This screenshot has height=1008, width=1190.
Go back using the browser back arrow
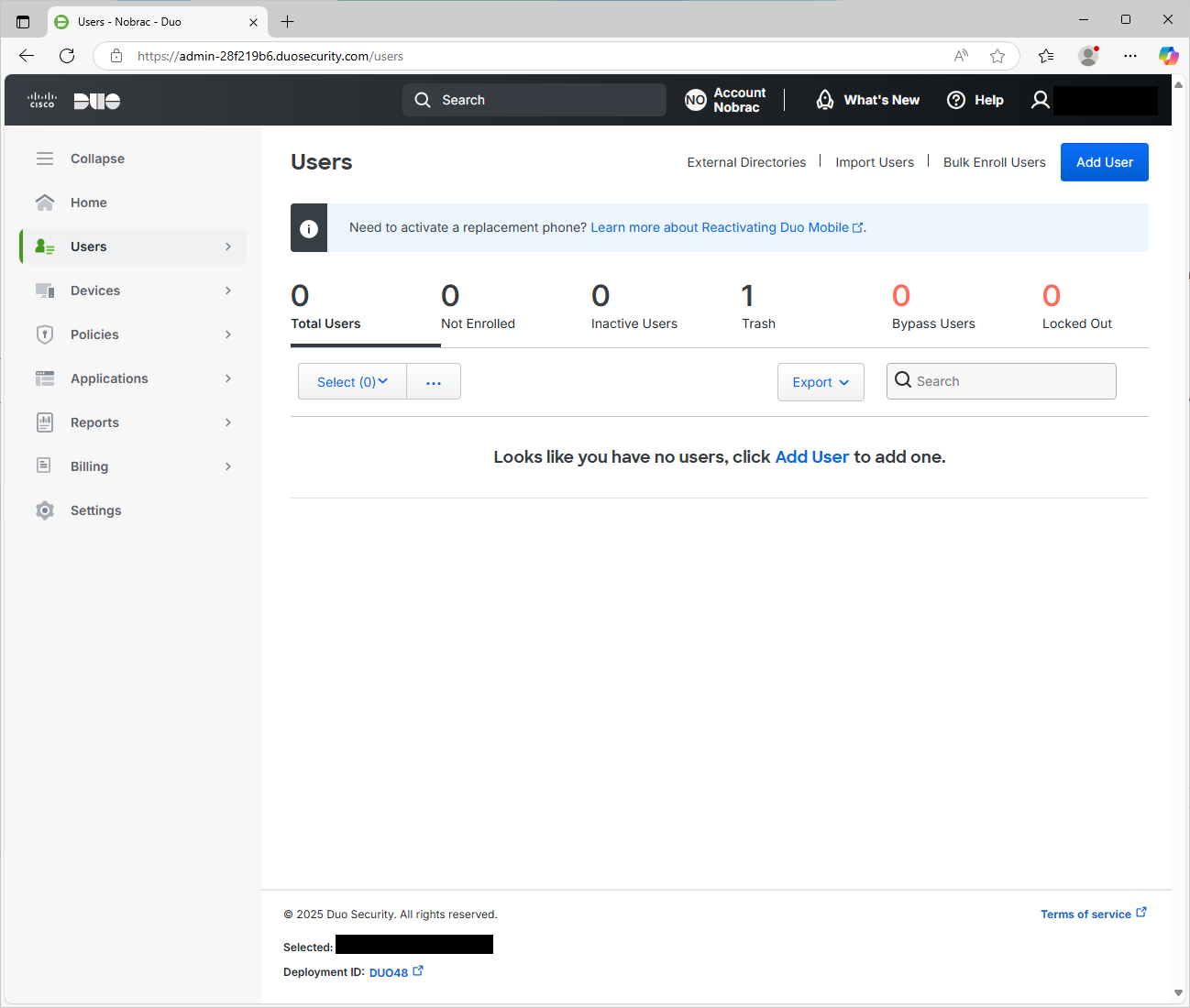click(x=27, y=56)
